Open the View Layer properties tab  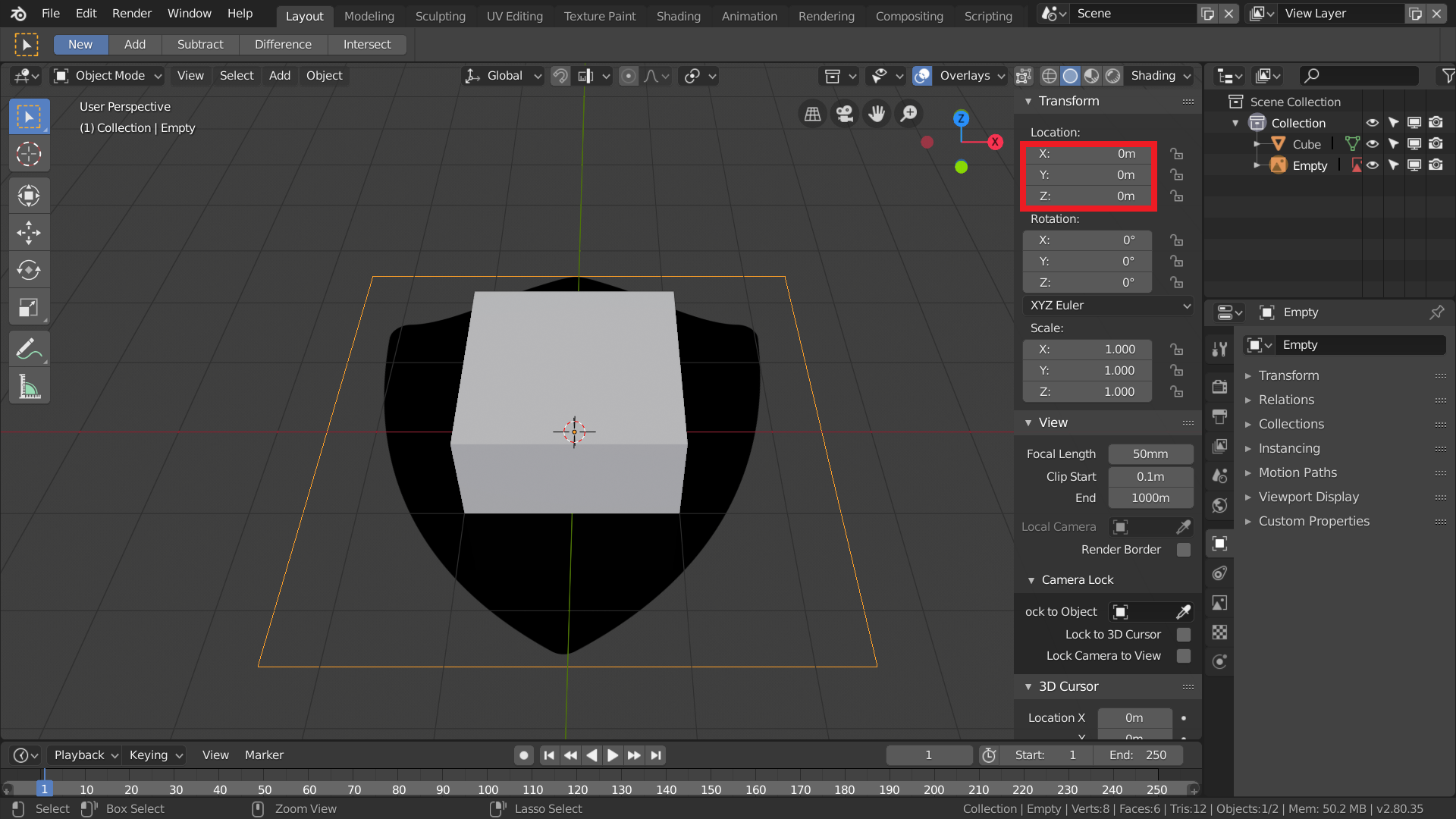[x=1219, y=446]
